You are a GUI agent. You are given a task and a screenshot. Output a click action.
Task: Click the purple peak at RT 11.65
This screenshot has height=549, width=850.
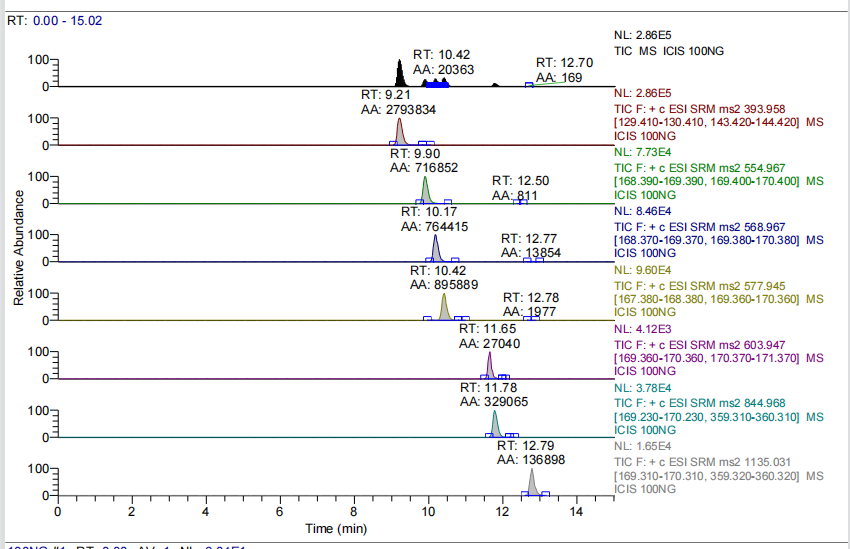(490, 366)
